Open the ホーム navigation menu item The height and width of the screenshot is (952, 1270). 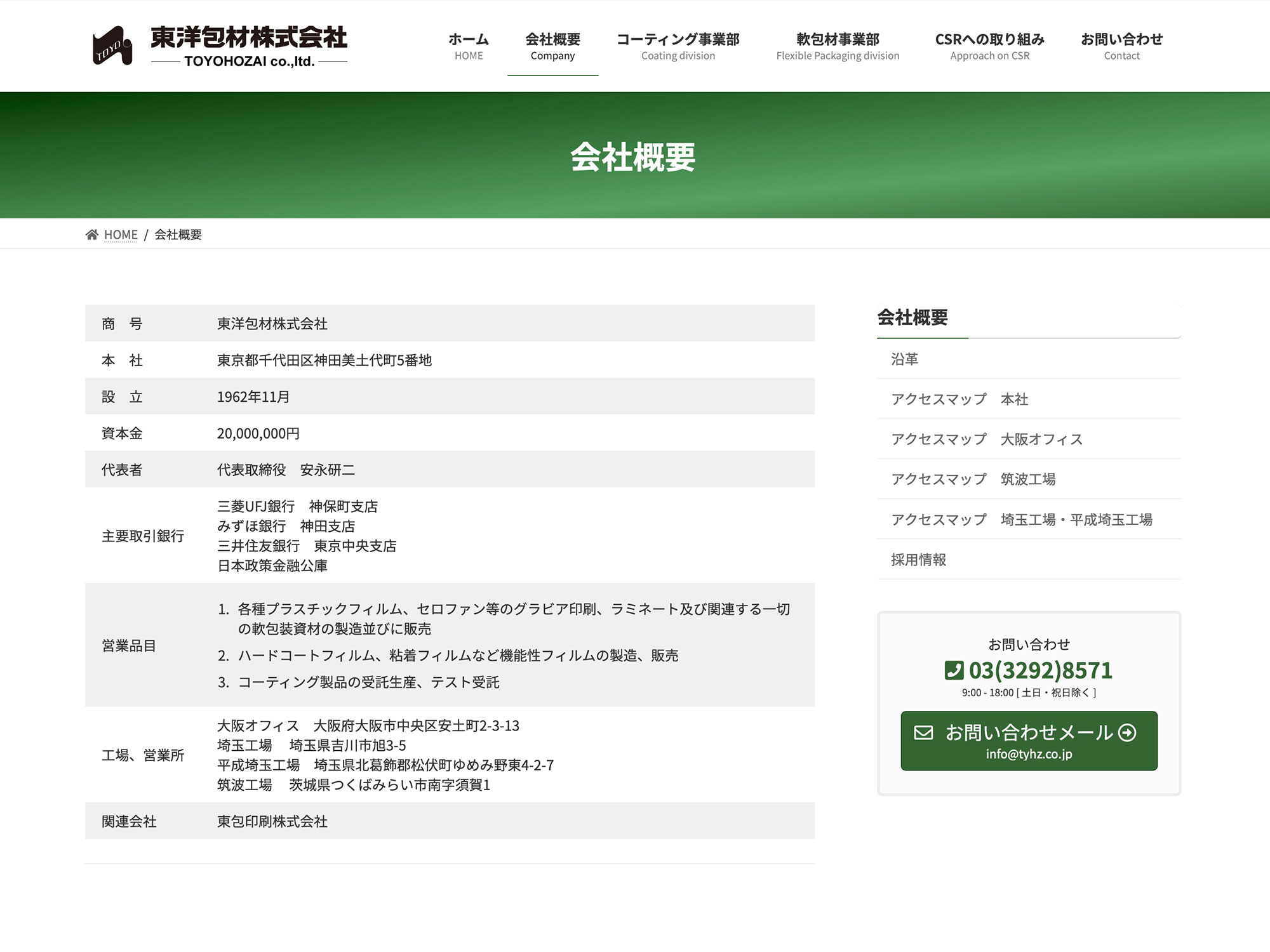[x=467, y=46]
